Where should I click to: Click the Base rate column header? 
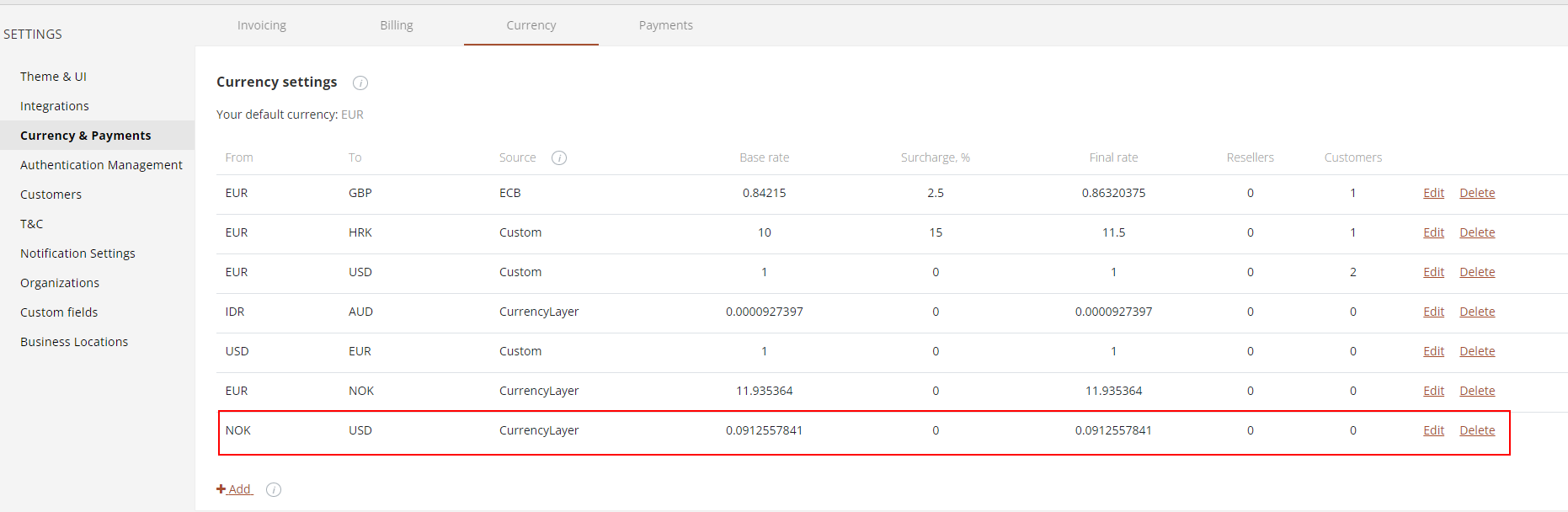tap(765, 157)
